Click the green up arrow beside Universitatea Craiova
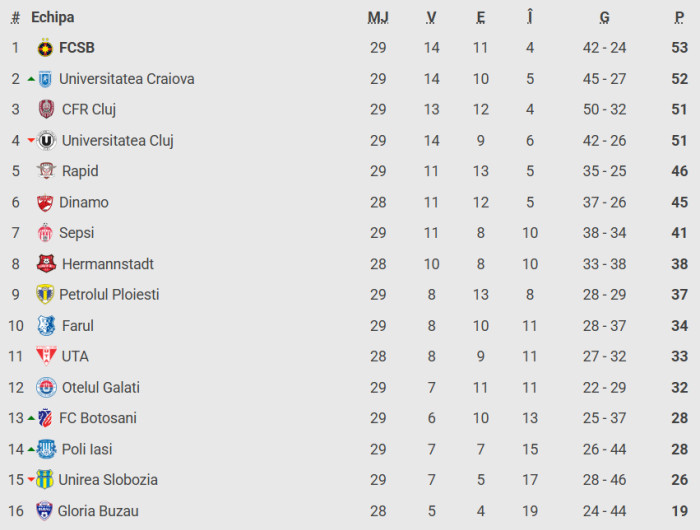 click(x=31, y=79)
